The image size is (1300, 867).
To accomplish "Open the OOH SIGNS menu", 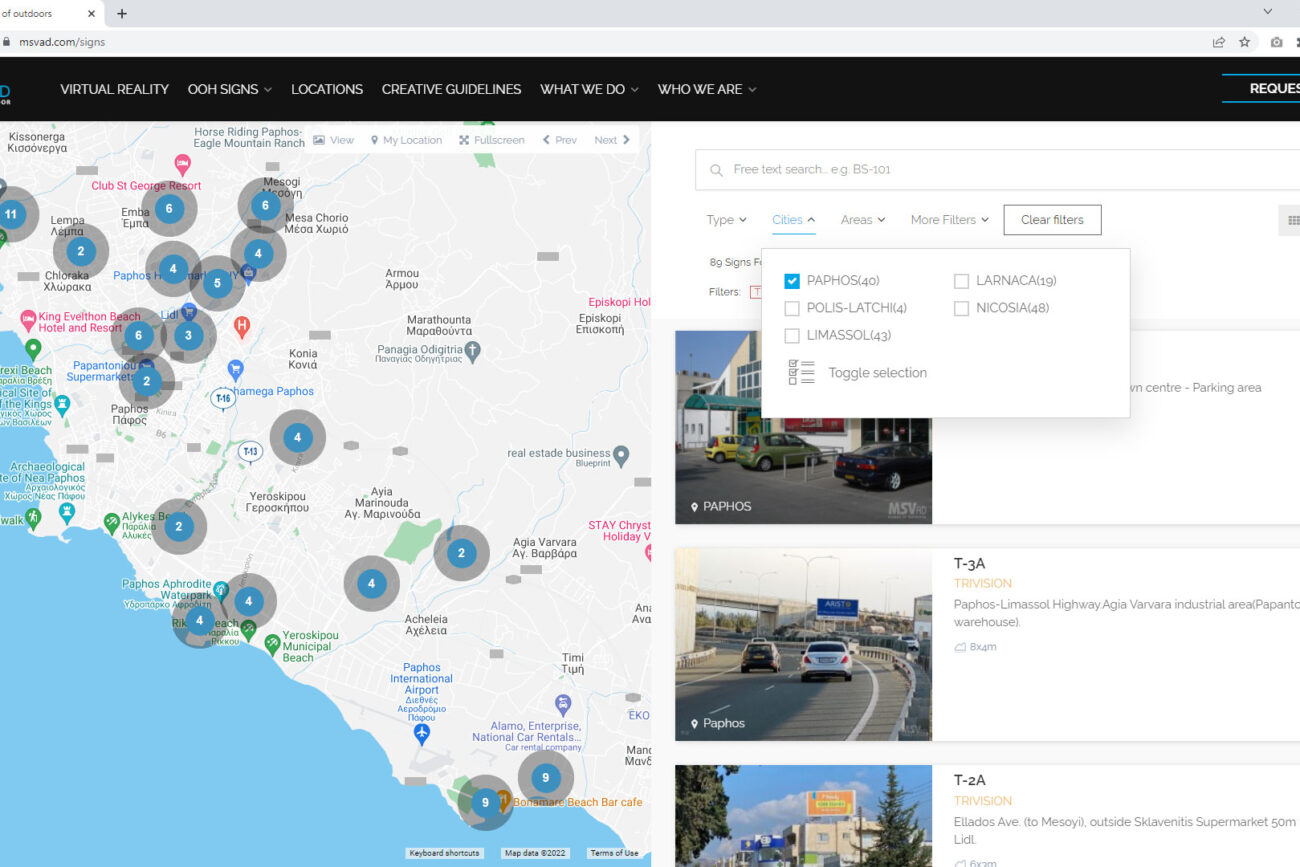I will pyautogui.click(x=229, y=89).
